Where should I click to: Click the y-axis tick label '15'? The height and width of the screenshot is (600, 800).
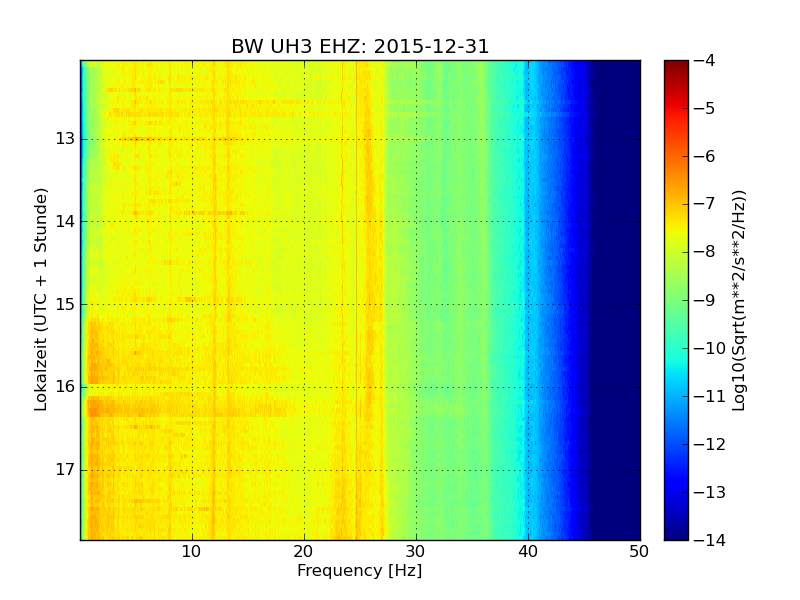click(65, 304)
